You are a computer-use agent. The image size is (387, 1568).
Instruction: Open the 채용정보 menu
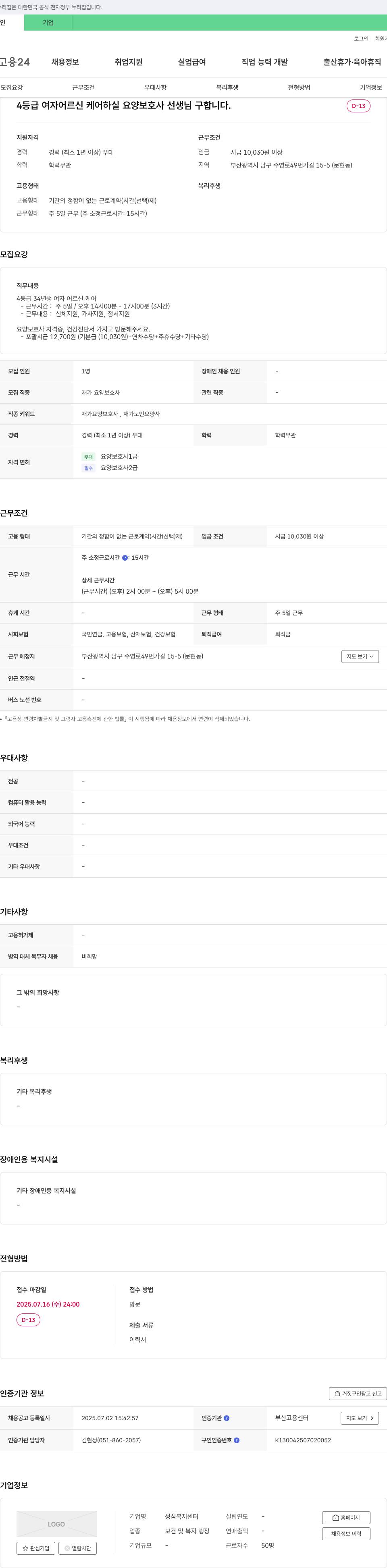click(x=65, y=62)
